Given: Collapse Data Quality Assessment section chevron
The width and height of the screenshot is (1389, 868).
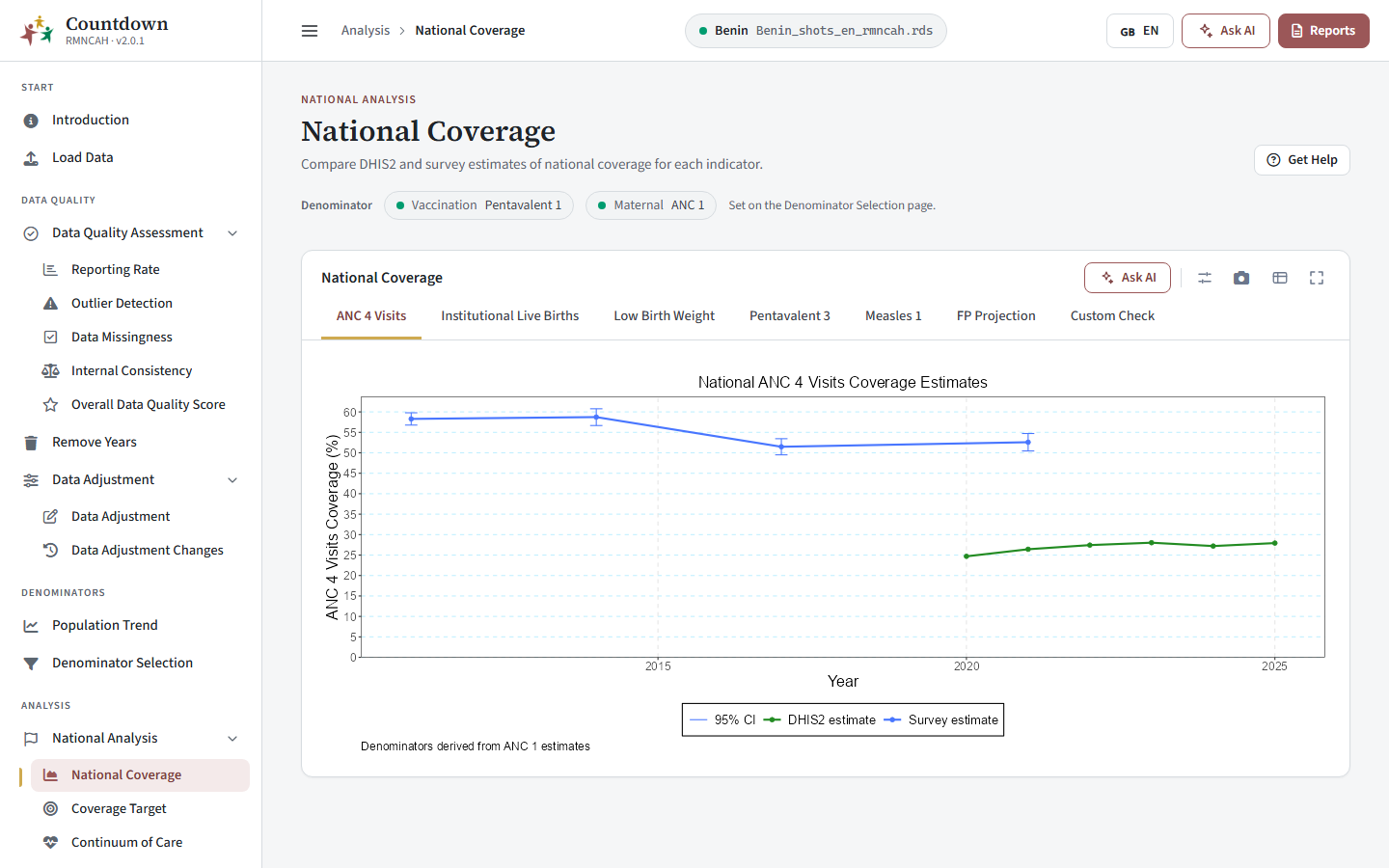Looking at the screenshot, I should tap(232, 233).
